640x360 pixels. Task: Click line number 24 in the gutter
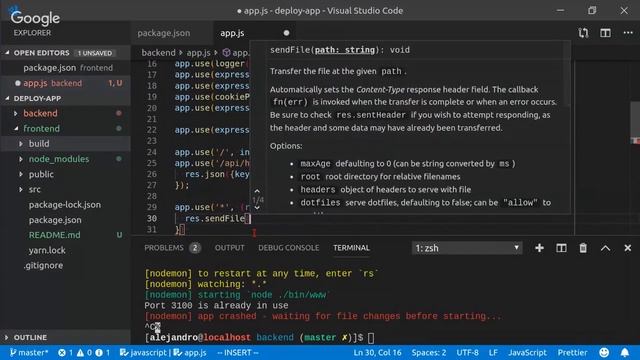(152, 152)
